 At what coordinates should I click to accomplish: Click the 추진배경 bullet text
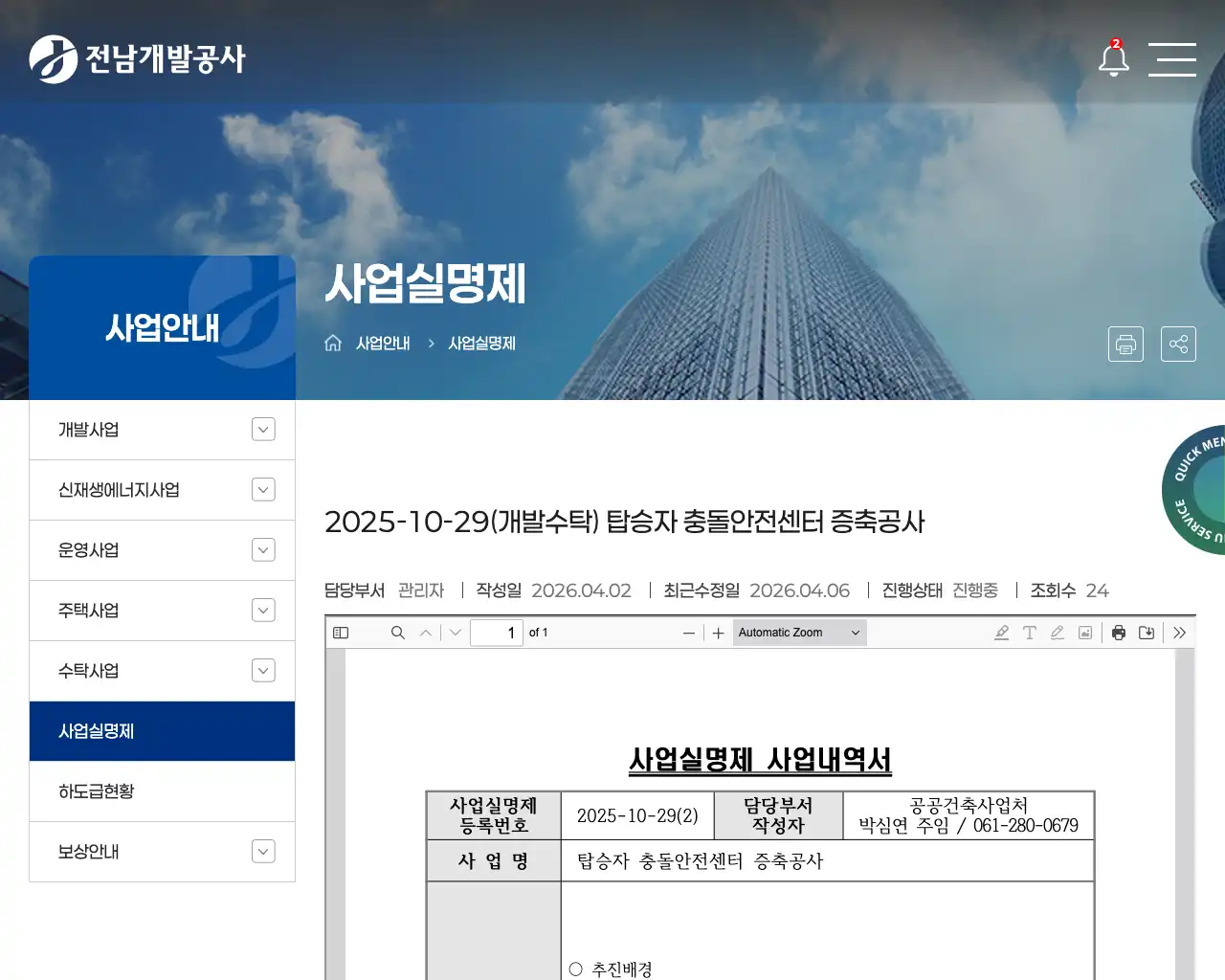(x=622, y=969)
